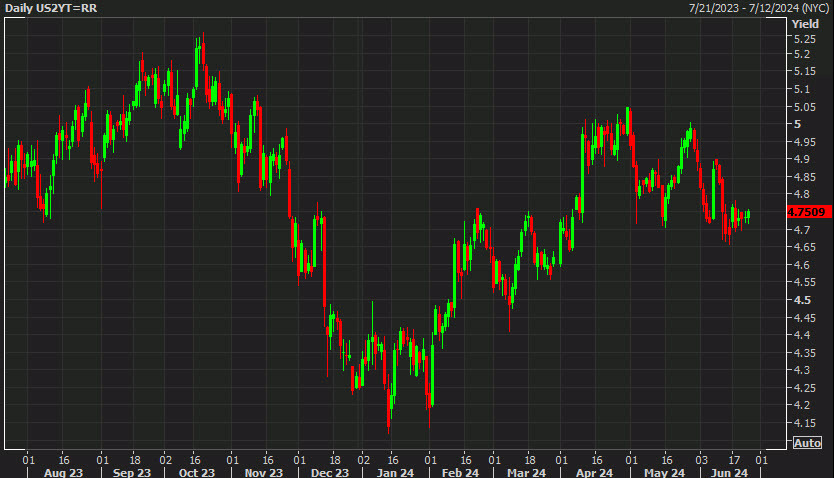
Task: Select the 4.95 yield axis value
Action: [805, 142]
